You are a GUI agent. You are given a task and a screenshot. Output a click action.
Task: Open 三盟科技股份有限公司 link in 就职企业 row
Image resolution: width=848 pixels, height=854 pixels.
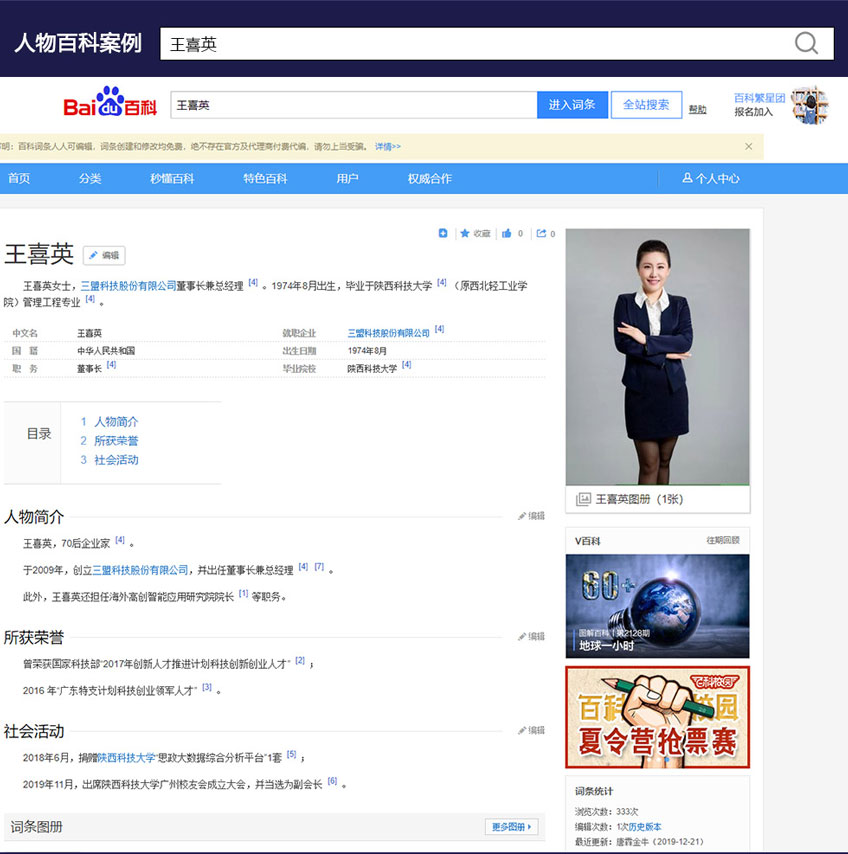pos(388,333)
